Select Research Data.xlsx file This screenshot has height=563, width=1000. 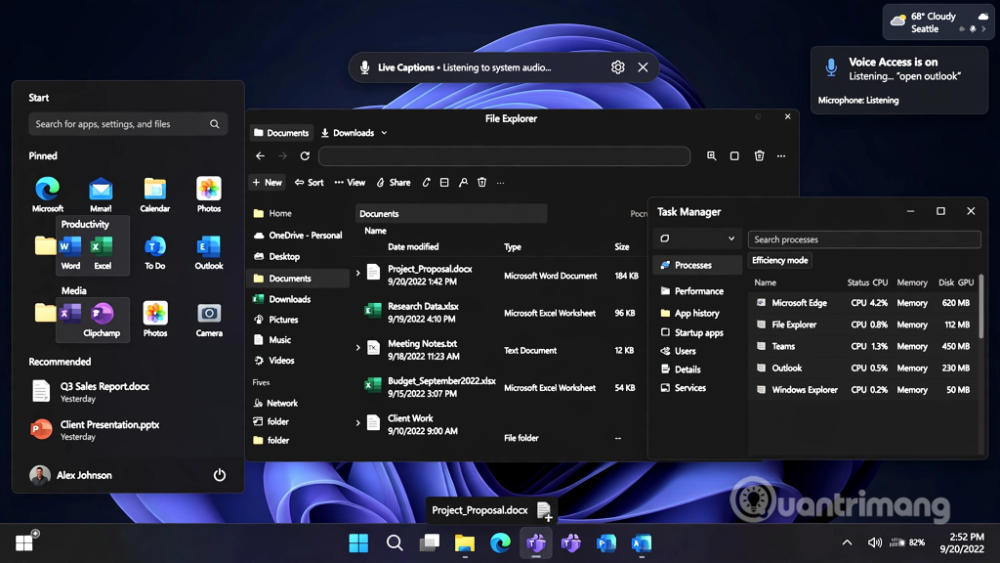point(501,312)
